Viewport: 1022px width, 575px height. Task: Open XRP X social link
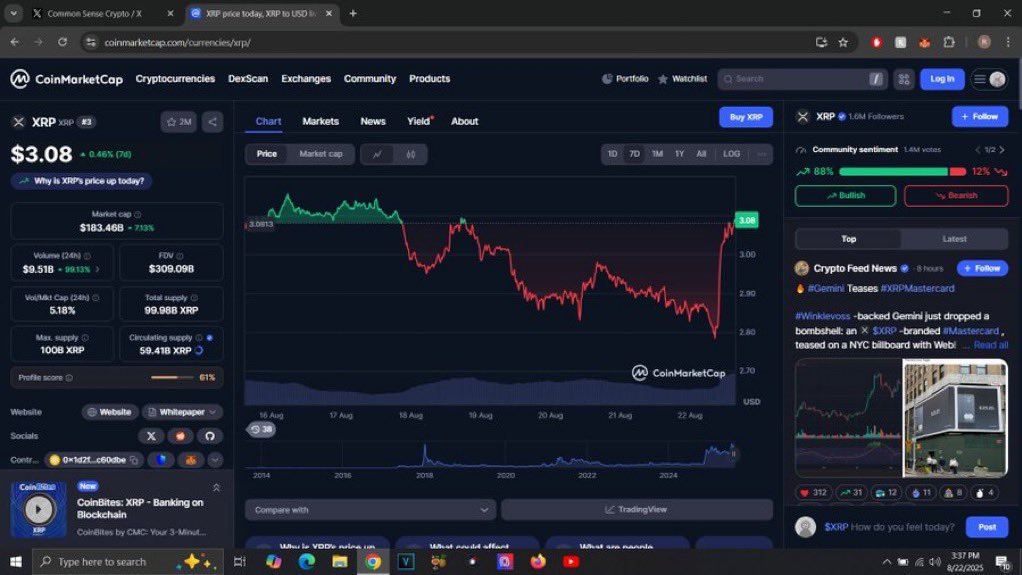tap(151, 436)
